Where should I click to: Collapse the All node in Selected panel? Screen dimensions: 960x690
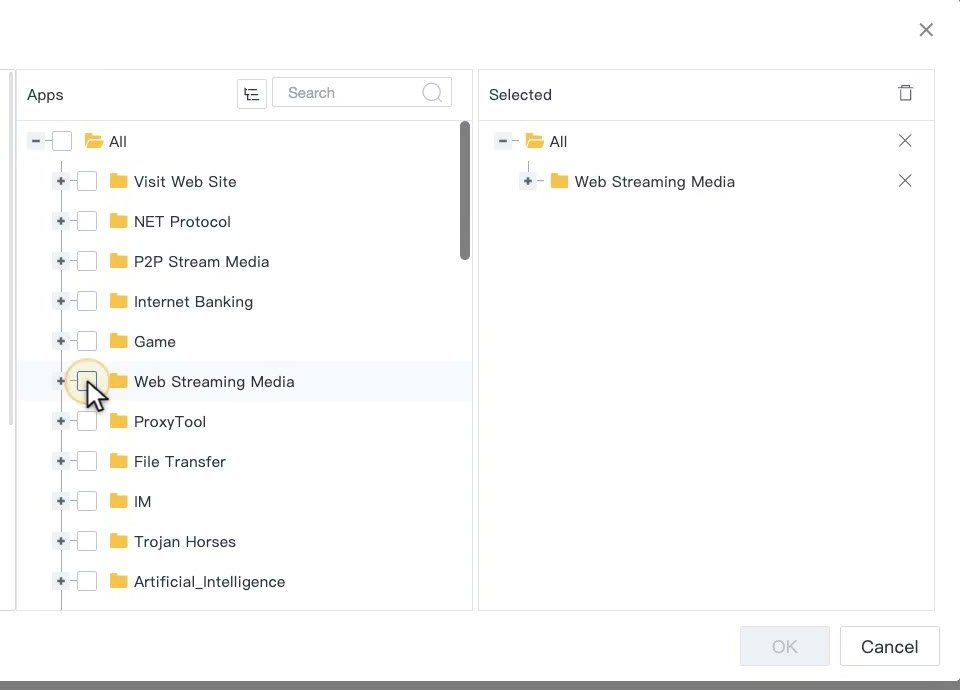[x=503, y=141]
